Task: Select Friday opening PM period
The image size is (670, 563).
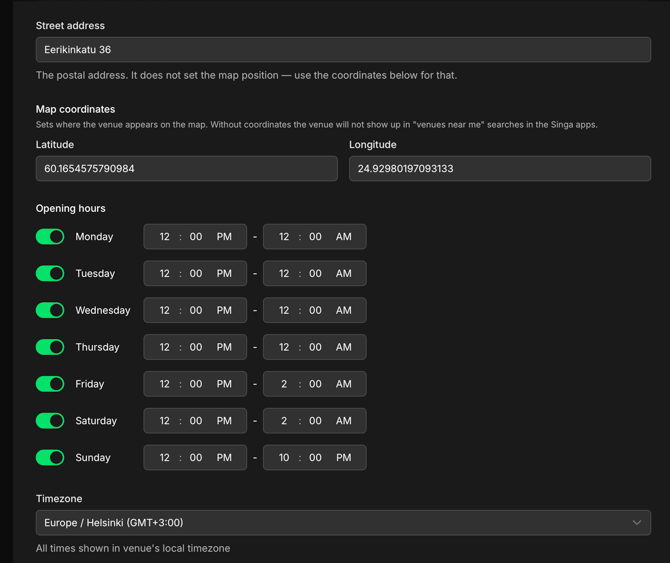Action: (x=224, y=384)
